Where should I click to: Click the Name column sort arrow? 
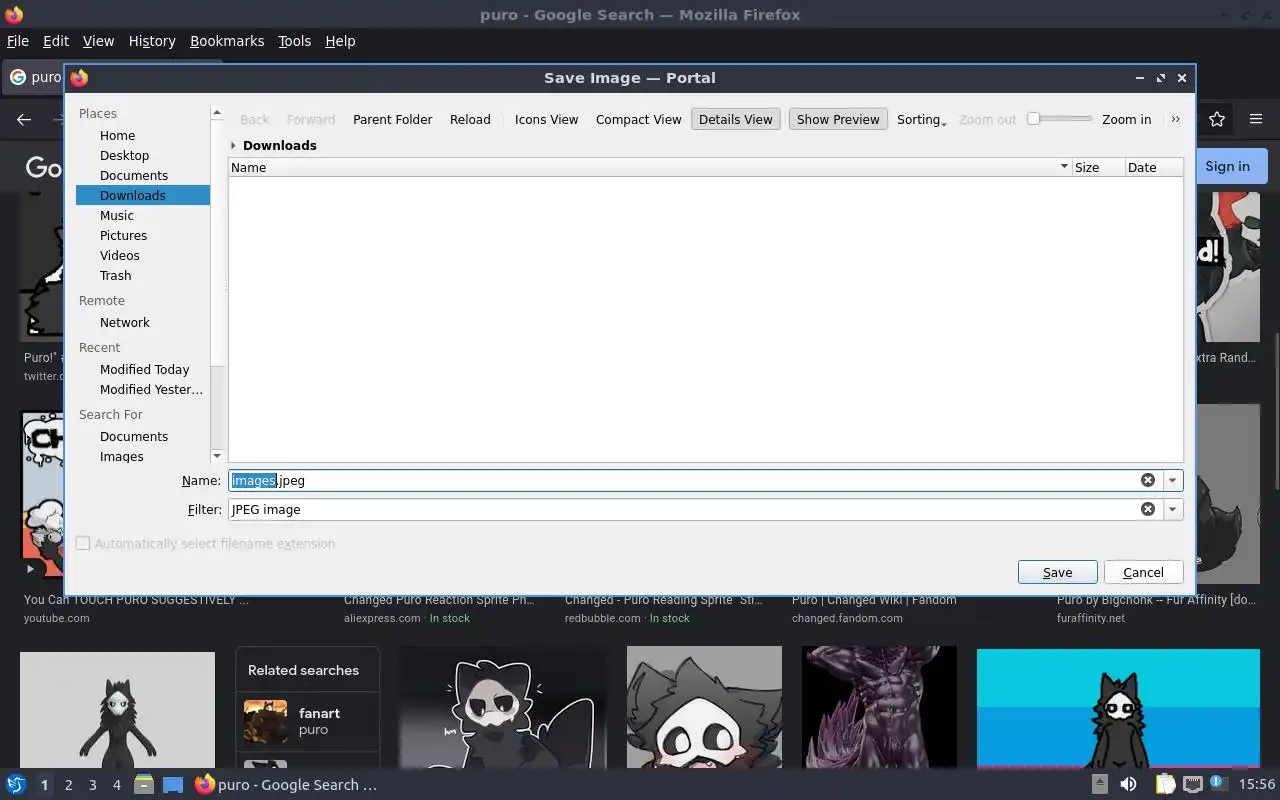pos(1064,167)
